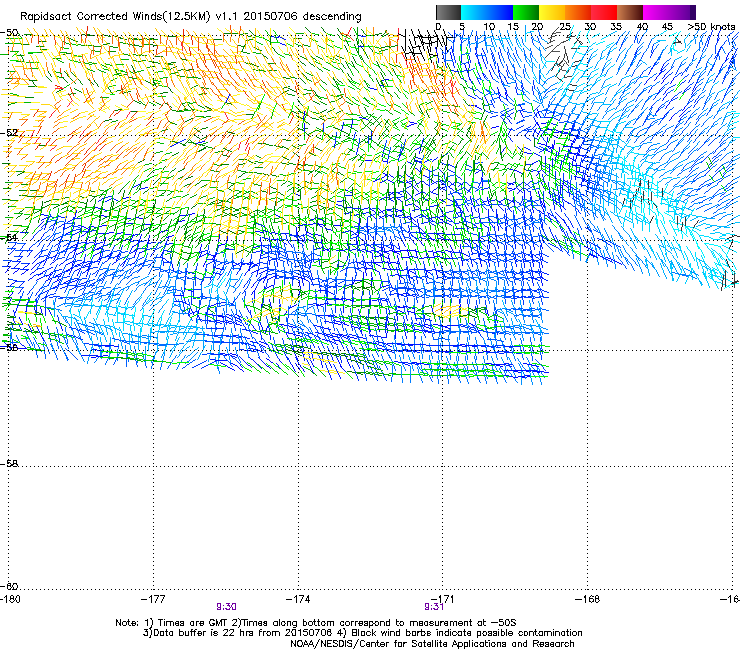Click the purple 9:31 time marker
Screen dimensions: 740x650
(434, 607)
